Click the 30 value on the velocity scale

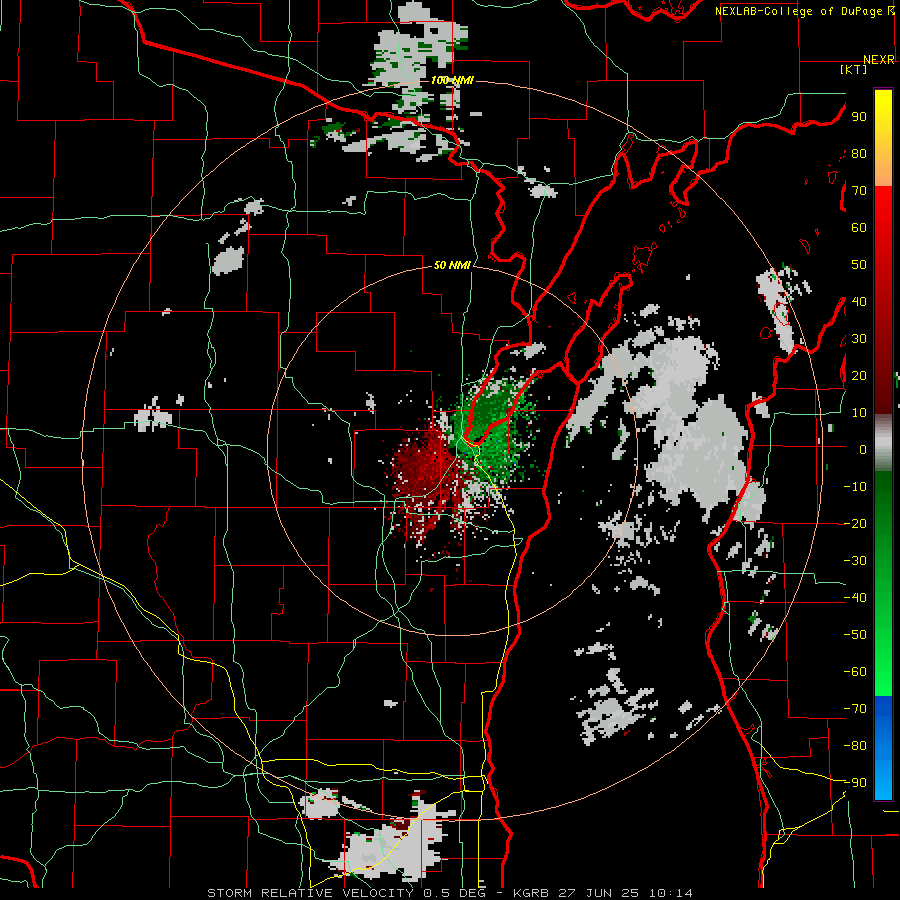pyautogui.click(x=859, y=339)
